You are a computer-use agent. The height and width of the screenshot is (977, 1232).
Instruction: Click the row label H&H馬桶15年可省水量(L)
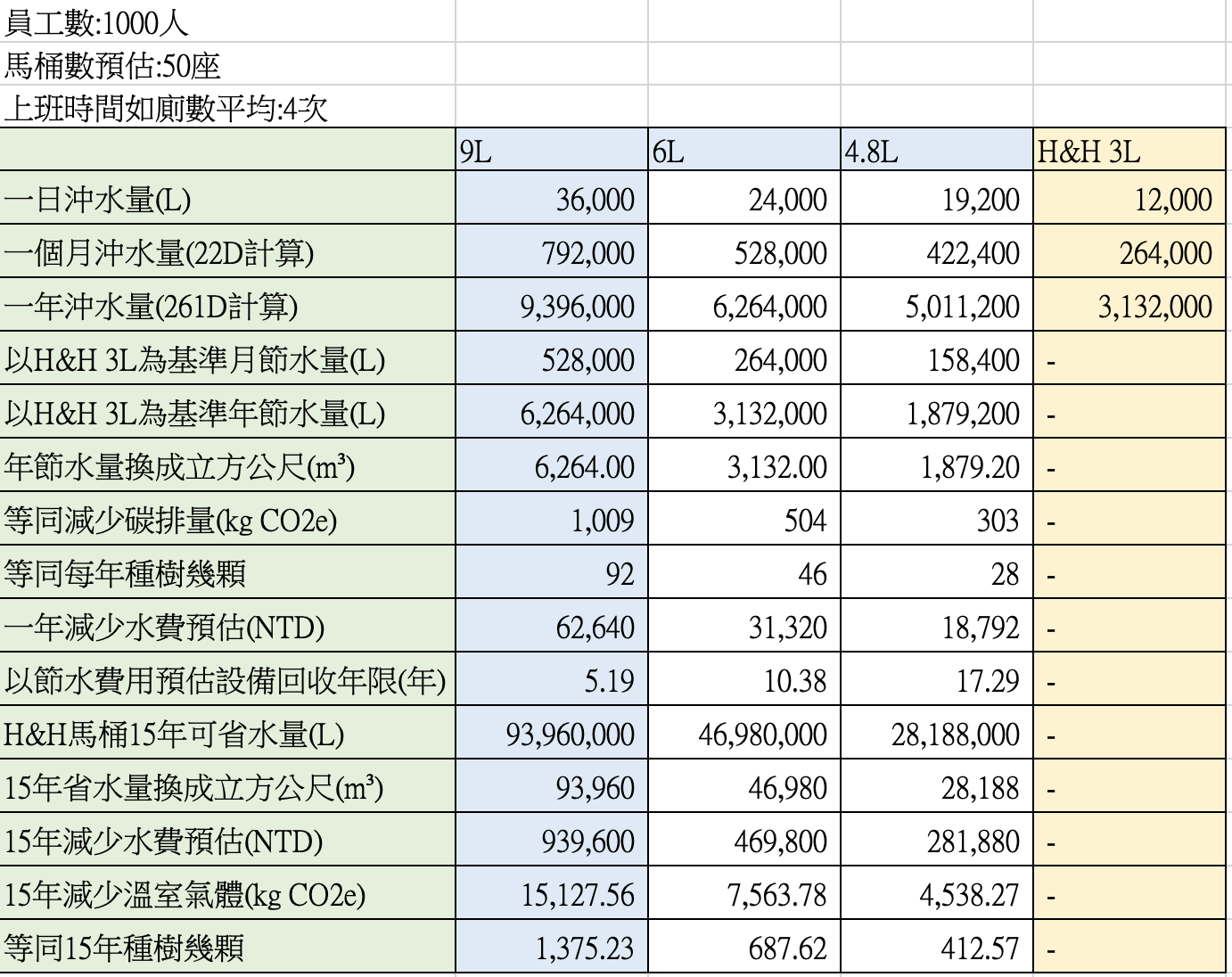click(227, 733)
